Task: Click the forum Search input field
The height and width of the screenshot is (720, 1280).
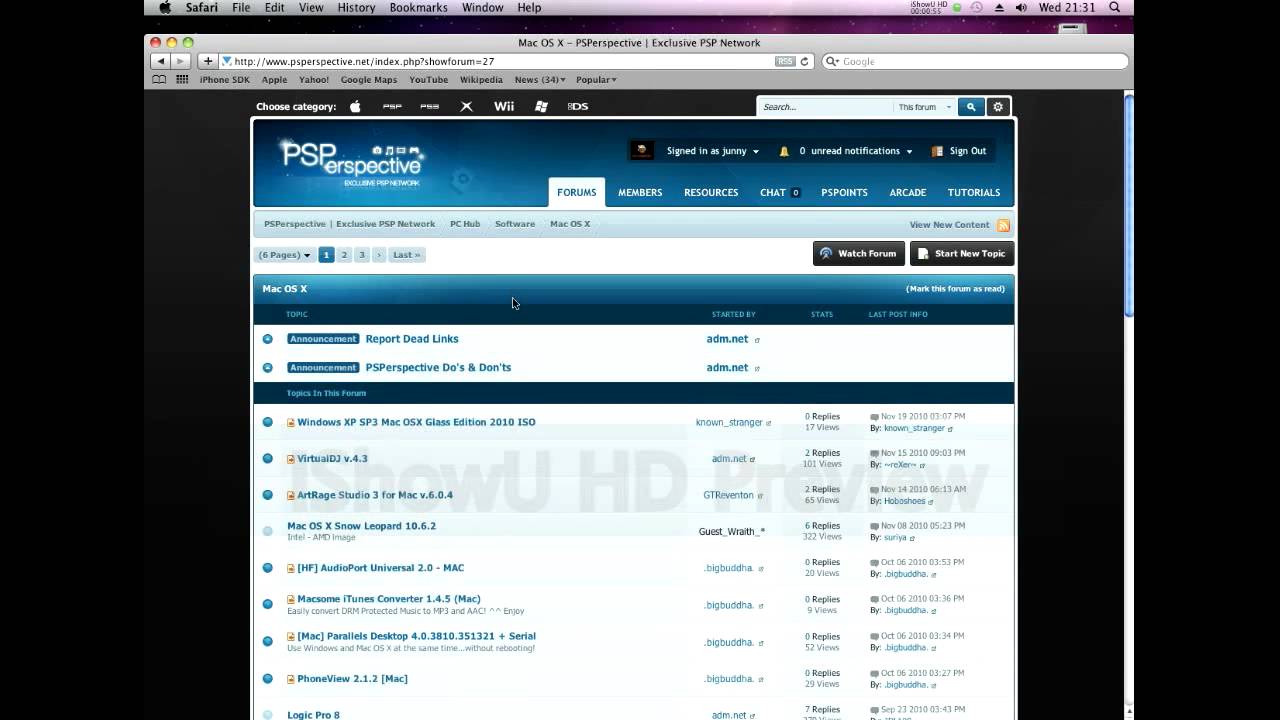Action: (x=825, y=107)
